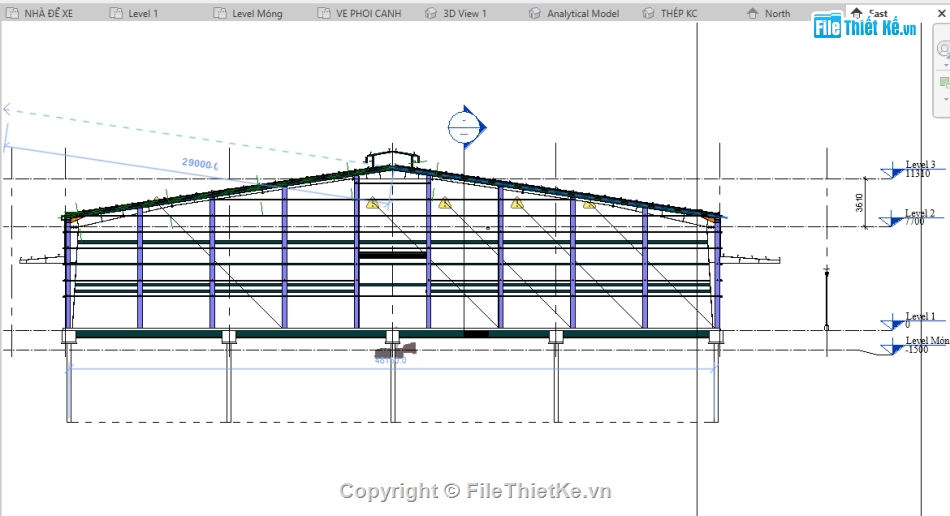Click the 'Level 2' level name text
Screen dimensions: 950x516
click(920, 213)
